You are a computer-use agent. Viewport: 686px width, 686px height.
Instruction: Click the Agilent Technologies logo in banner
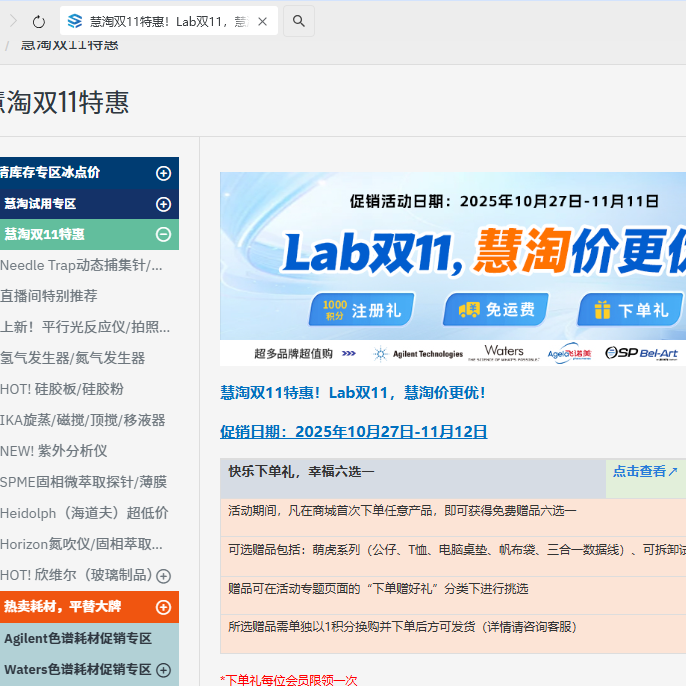pyautogui.click(x=418, y=354)
